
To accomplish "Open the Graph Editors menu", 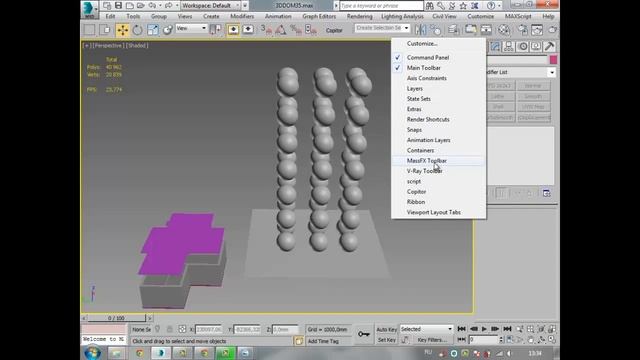I will click(319, 16).
